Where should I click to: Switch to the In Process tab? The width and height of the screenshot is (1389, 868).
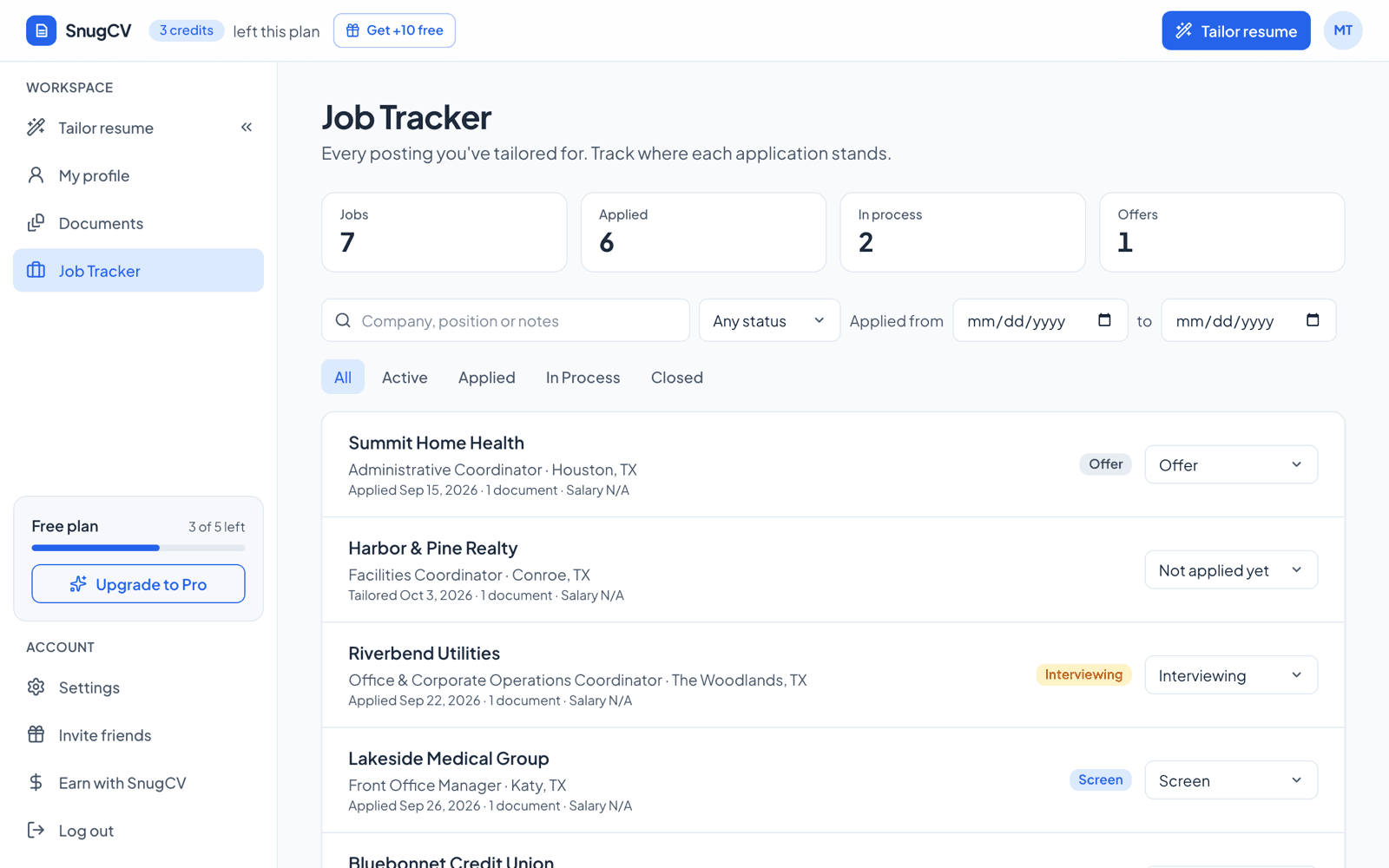tap(583, 377)
